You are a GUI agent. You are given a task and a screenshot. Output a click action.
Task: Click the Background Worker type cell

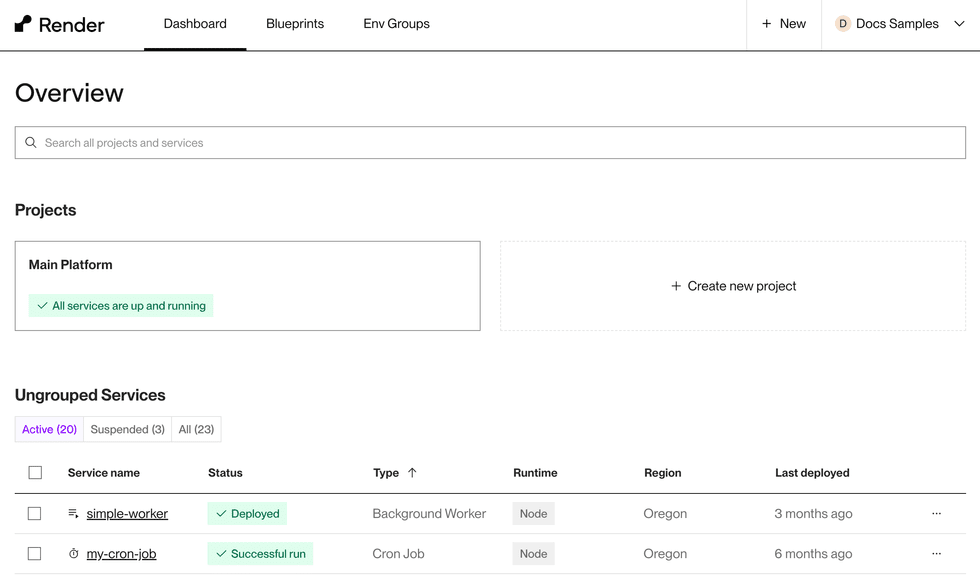(429, 514)
